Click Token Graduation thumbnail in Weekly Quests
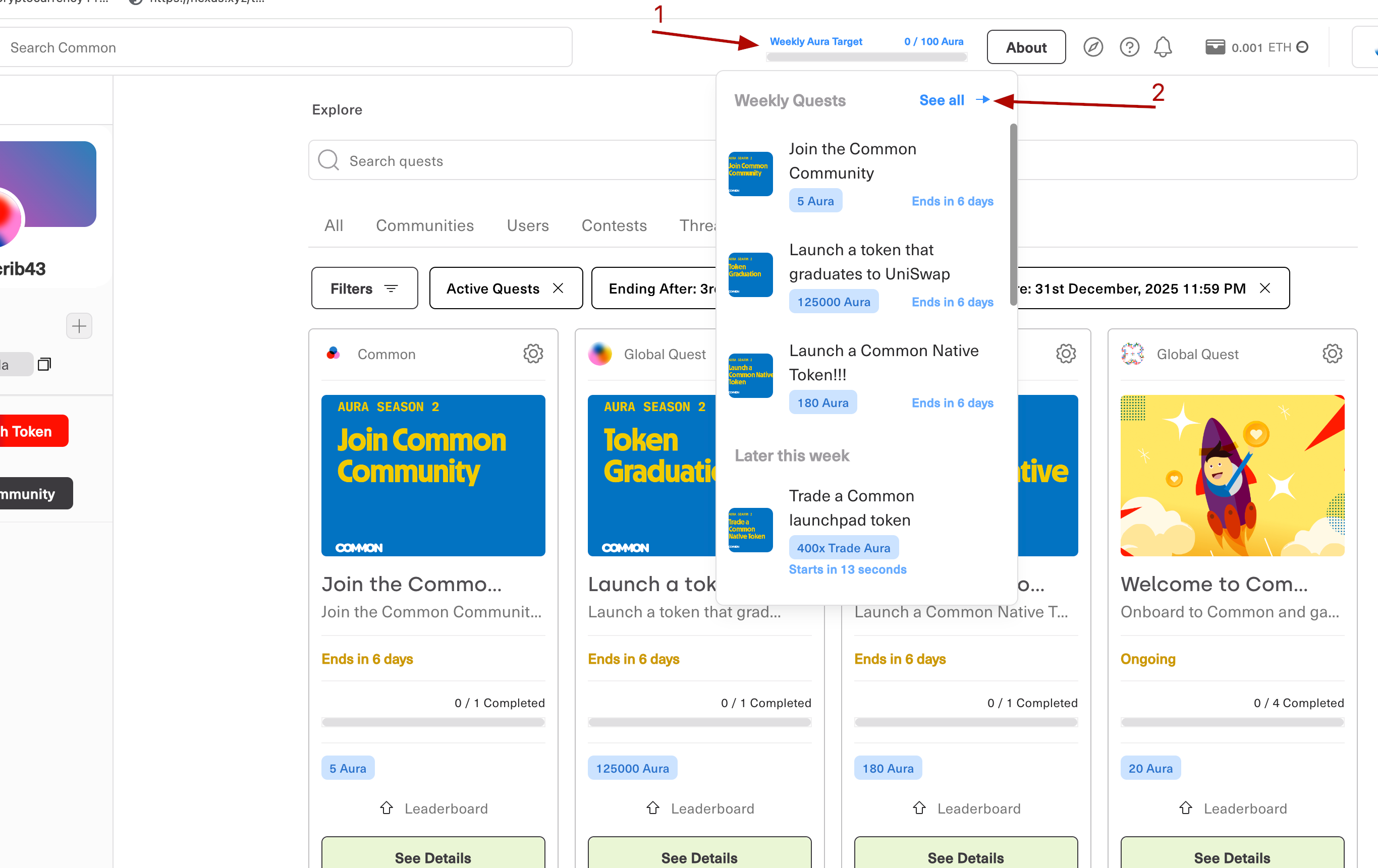This screenshot has height=868, width=1378. click(750, 275)
